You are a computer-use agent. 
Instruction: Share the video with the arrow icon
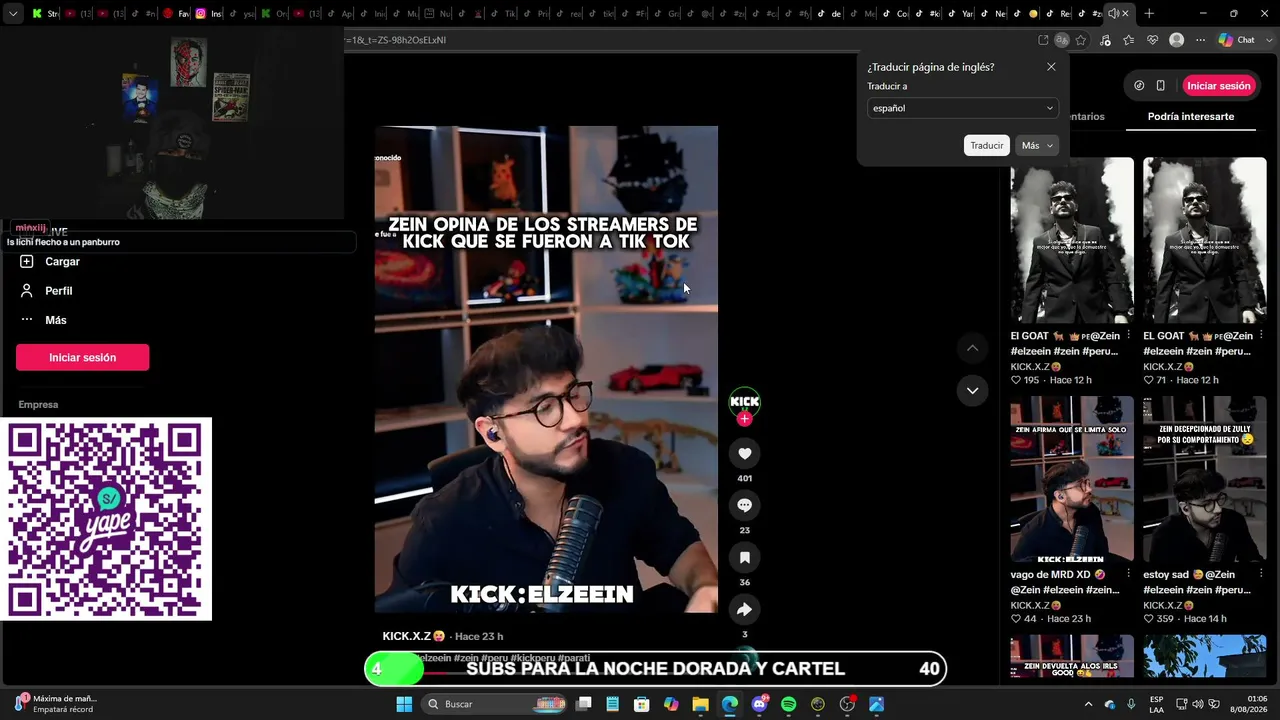point(744,610)
